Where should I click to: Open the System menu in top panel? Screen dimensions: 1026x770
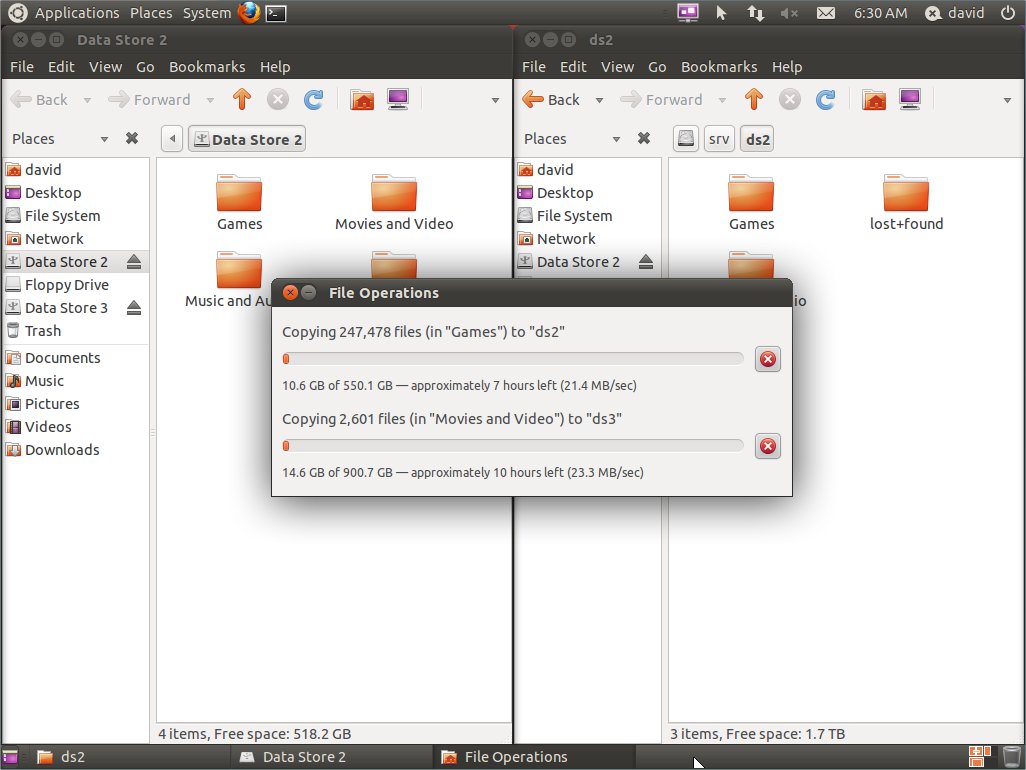(207, 12)
